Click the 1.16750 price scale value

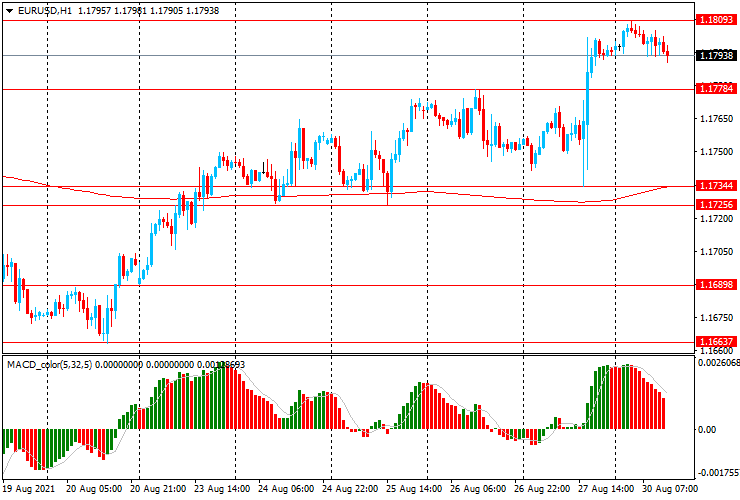point(717,318)
